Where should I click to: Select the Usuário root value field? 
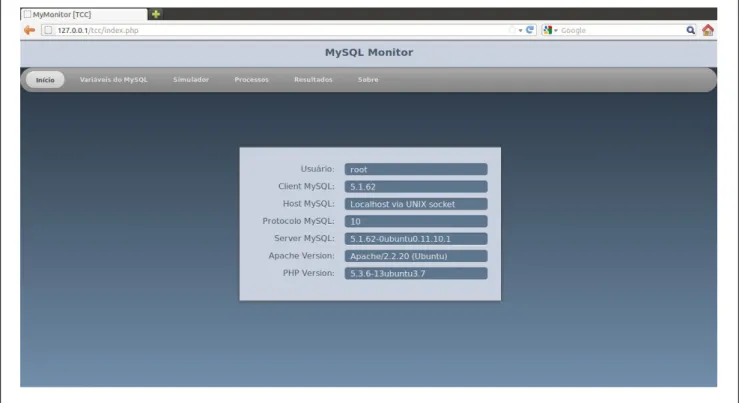click(416, 169)
